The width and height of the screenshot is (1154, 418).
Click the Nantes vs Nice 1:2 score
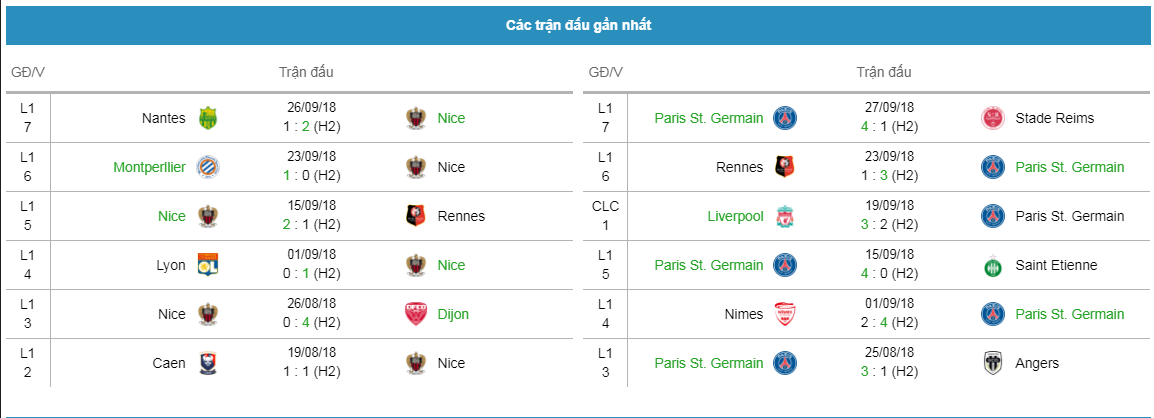309,127
